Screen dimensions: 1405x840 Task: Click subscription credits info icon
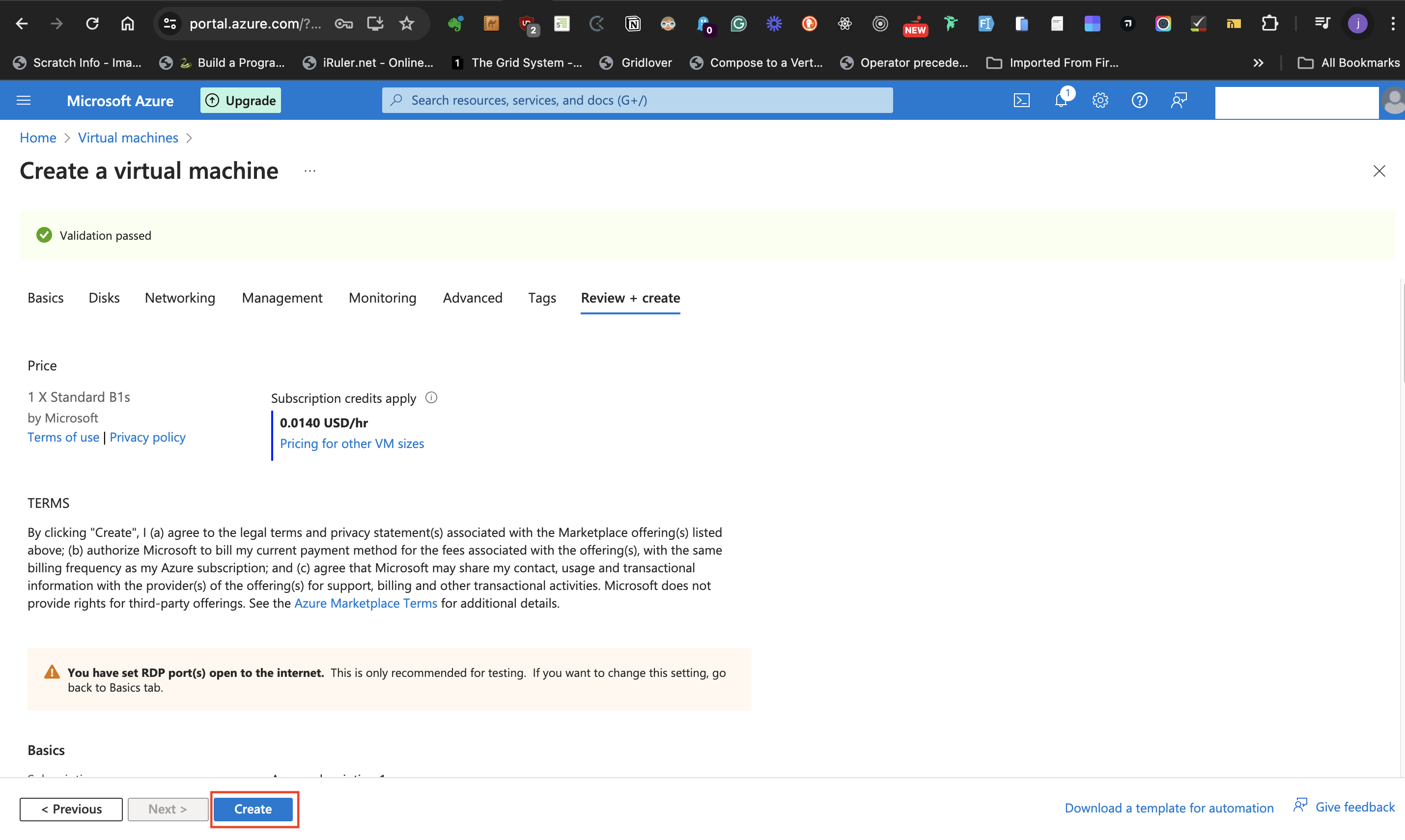431,398
